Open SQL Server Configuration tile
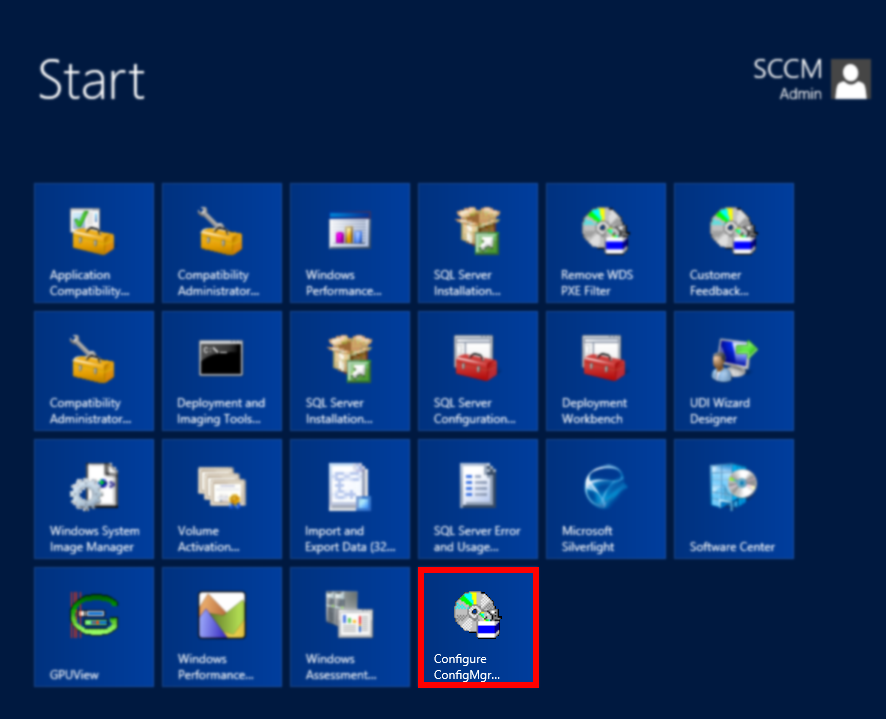886x719 pixels. coord(478,370)
